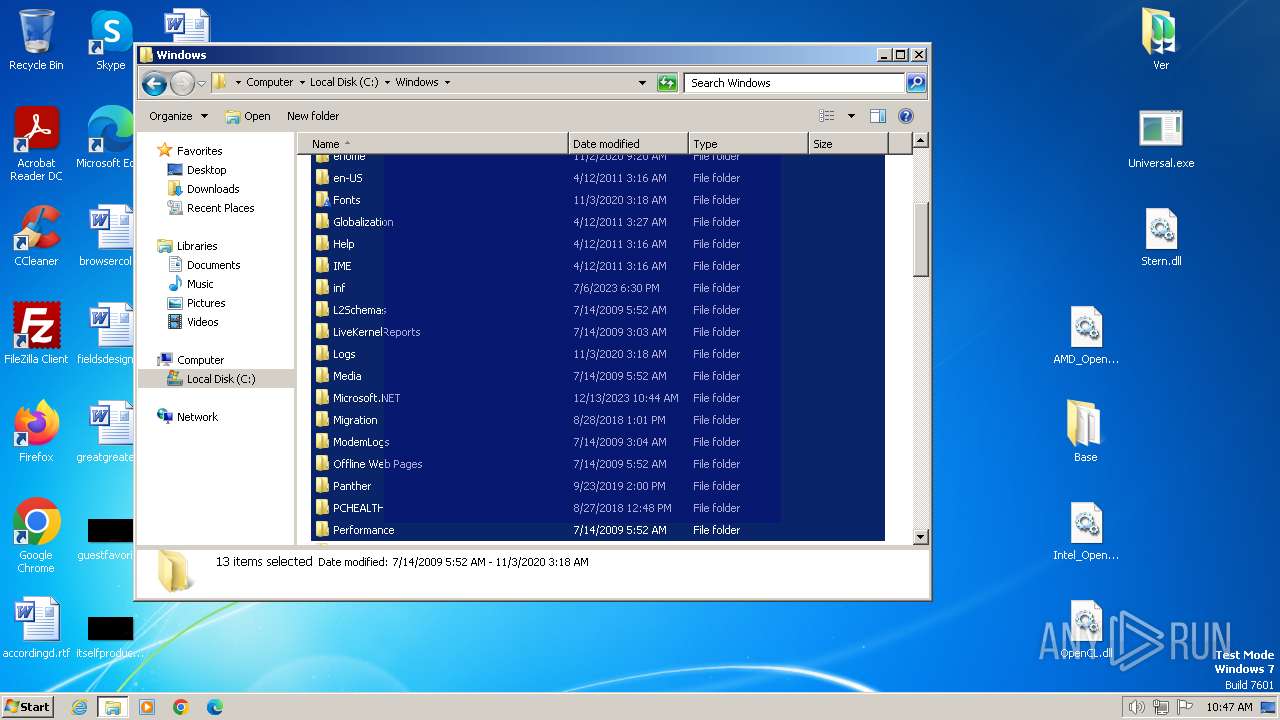This screenshot has height=720, width=1280.
Task: Open Explorer help icon
Action: point(906,116)
